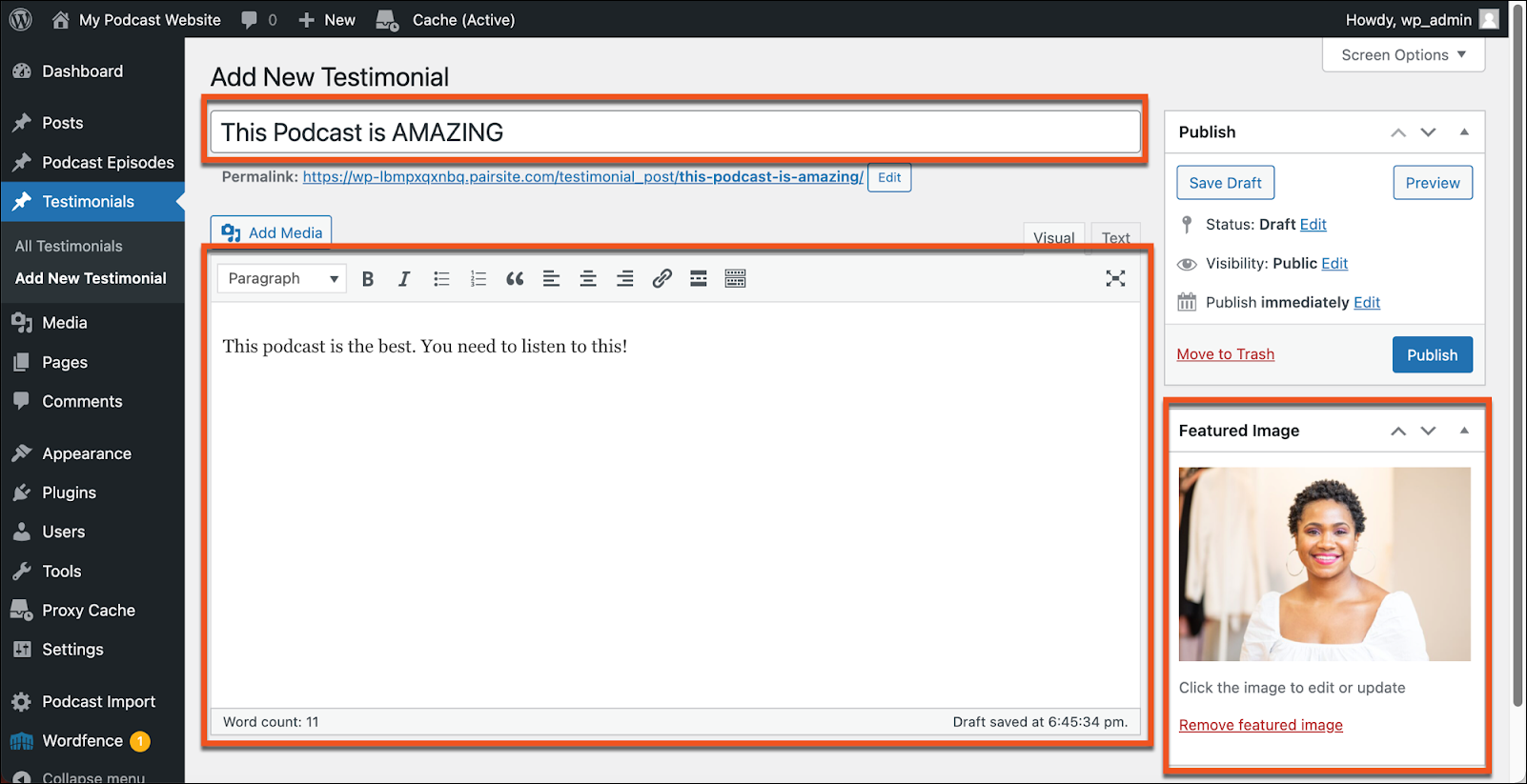The height and width of the screenshot is (784, 1527).
Task: Insert a bulleted list
Action: (441, 279)
